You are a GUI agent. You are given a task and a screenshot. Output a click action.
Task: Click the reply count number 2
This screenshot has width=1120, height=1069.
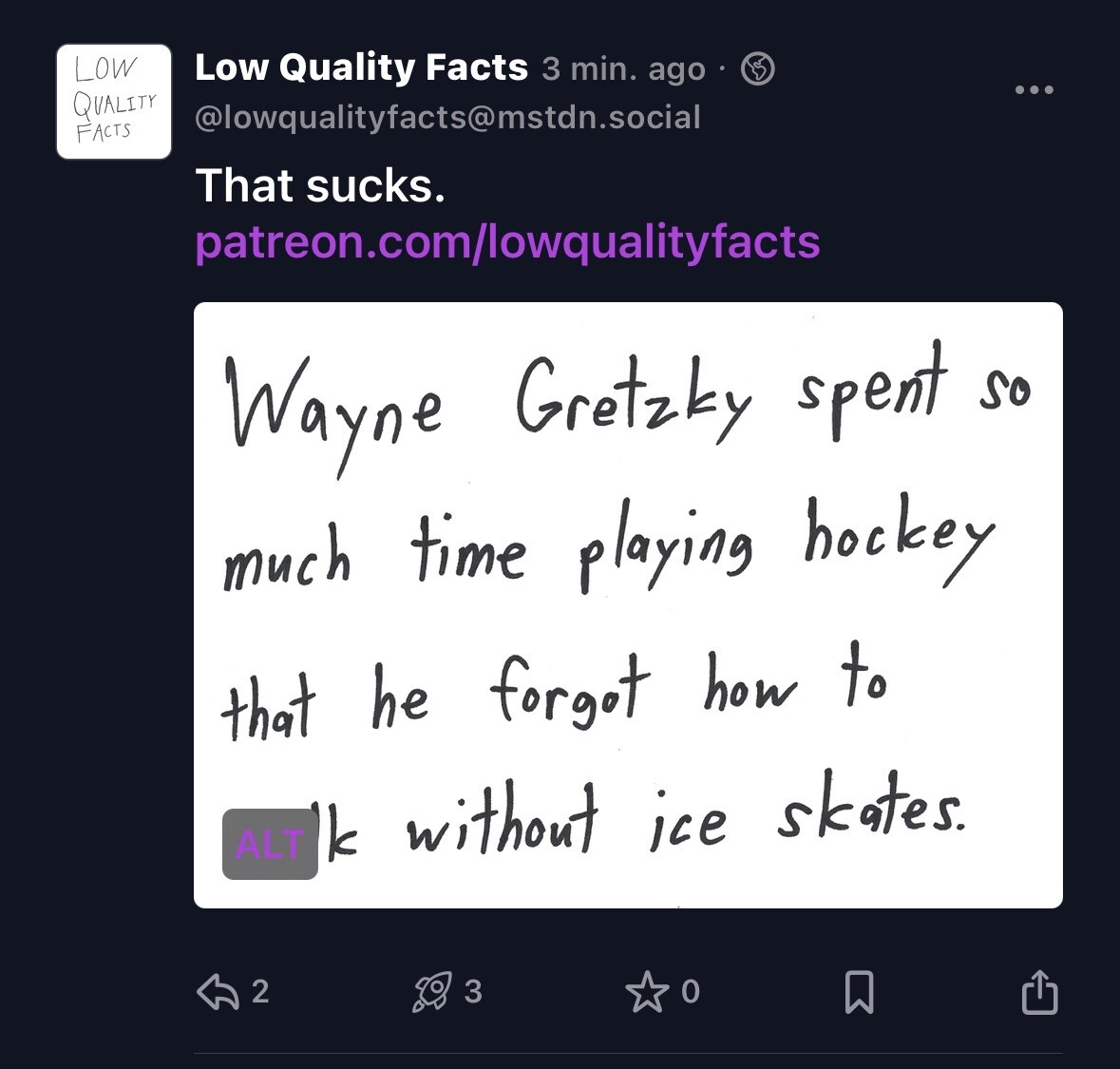(260, 992)
